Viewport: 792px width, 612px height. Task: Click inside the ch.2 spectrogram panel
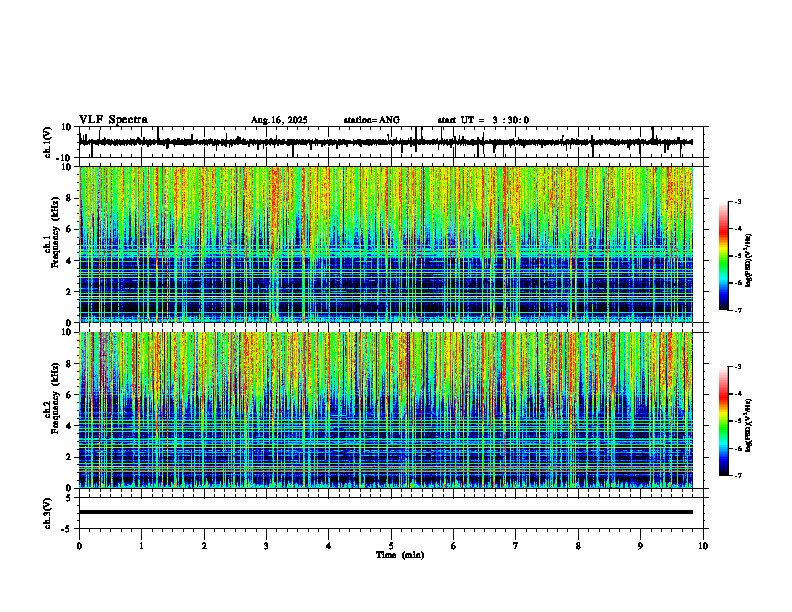(x=386, y=410)
